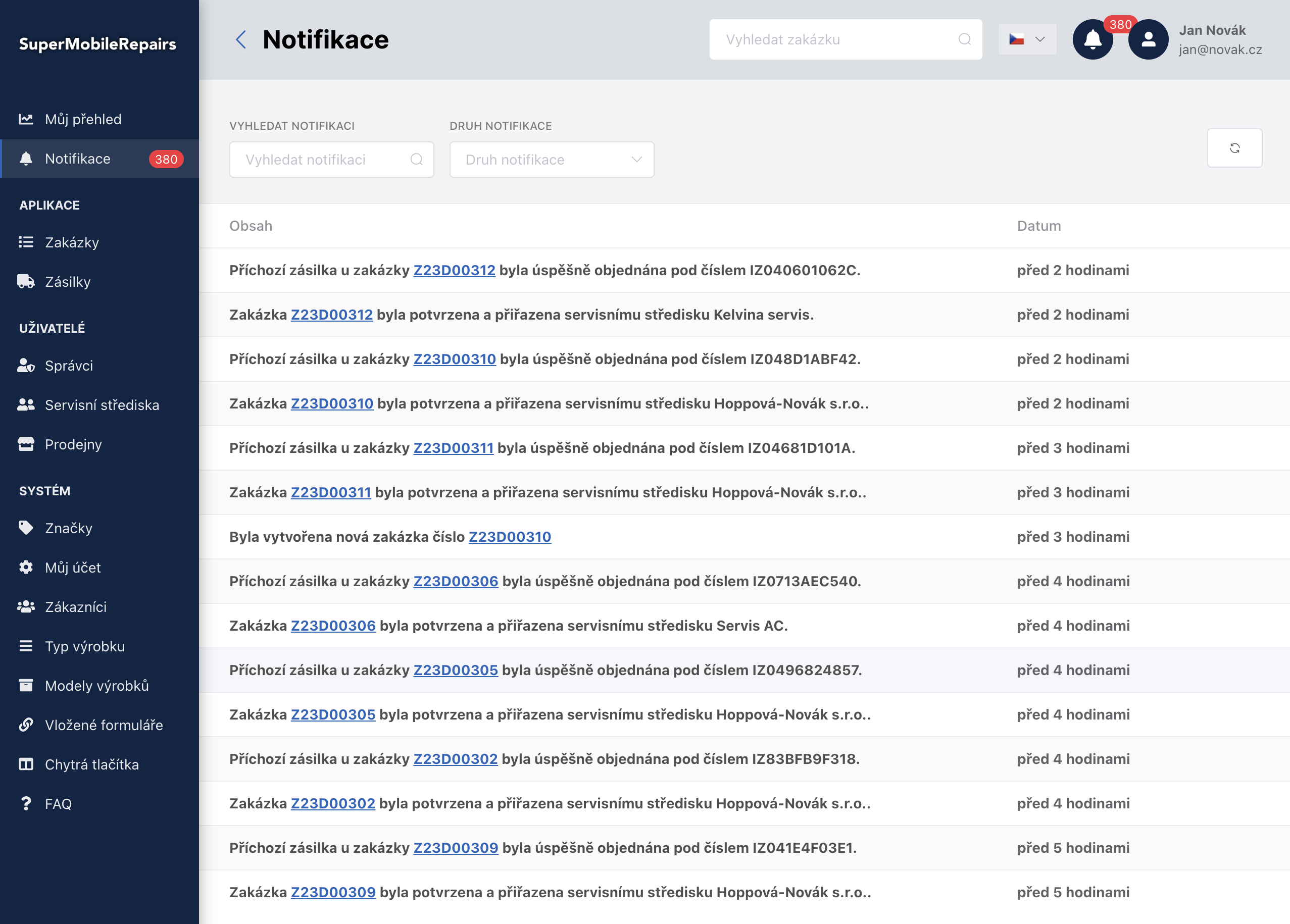Open Z23D00311 link in Zakázka potvrzena row
Screen dimensions: 1290x924
pyautogui.click(x=331, y=492)
